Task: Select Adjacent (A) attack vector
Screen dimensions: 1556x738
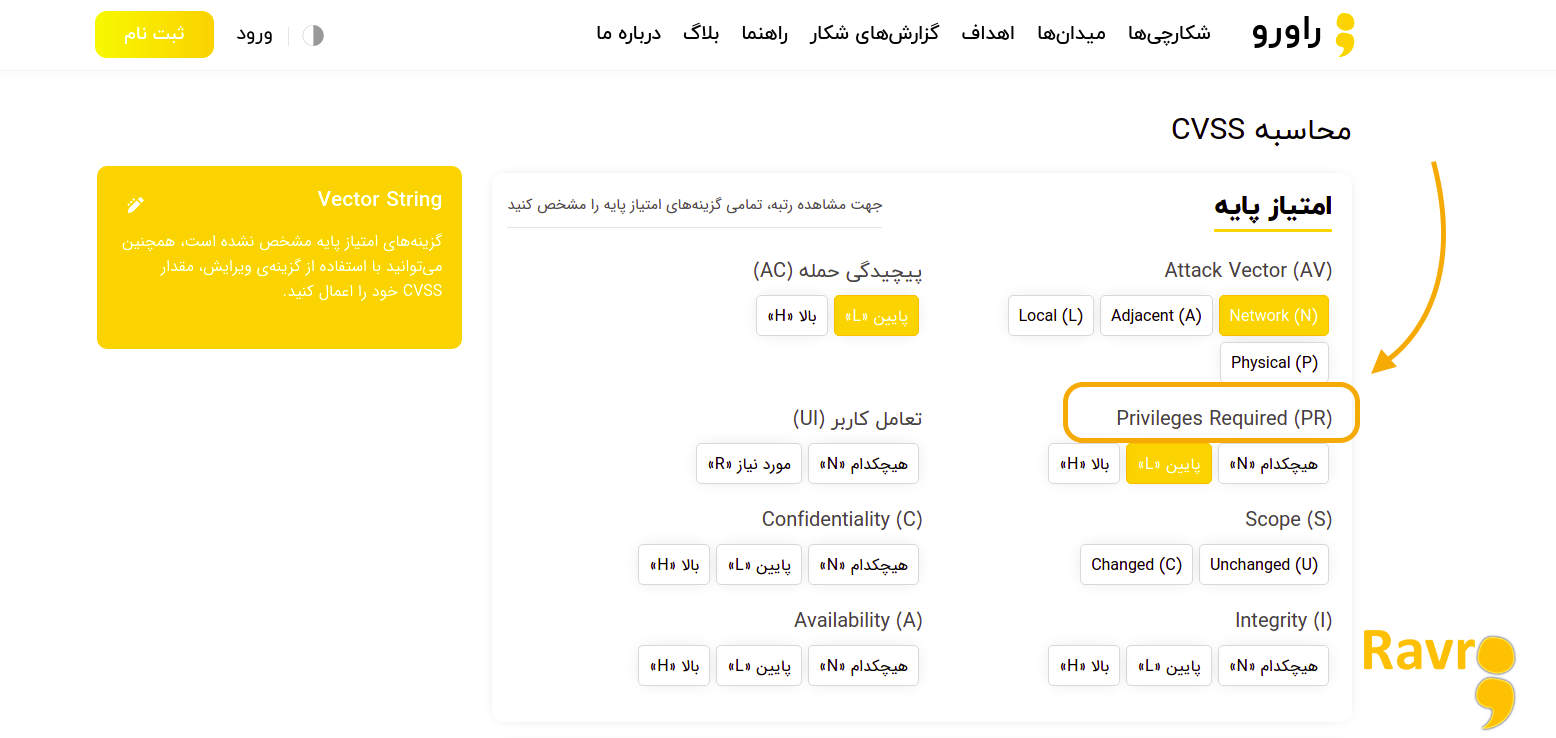Action: click(1156, 316)
